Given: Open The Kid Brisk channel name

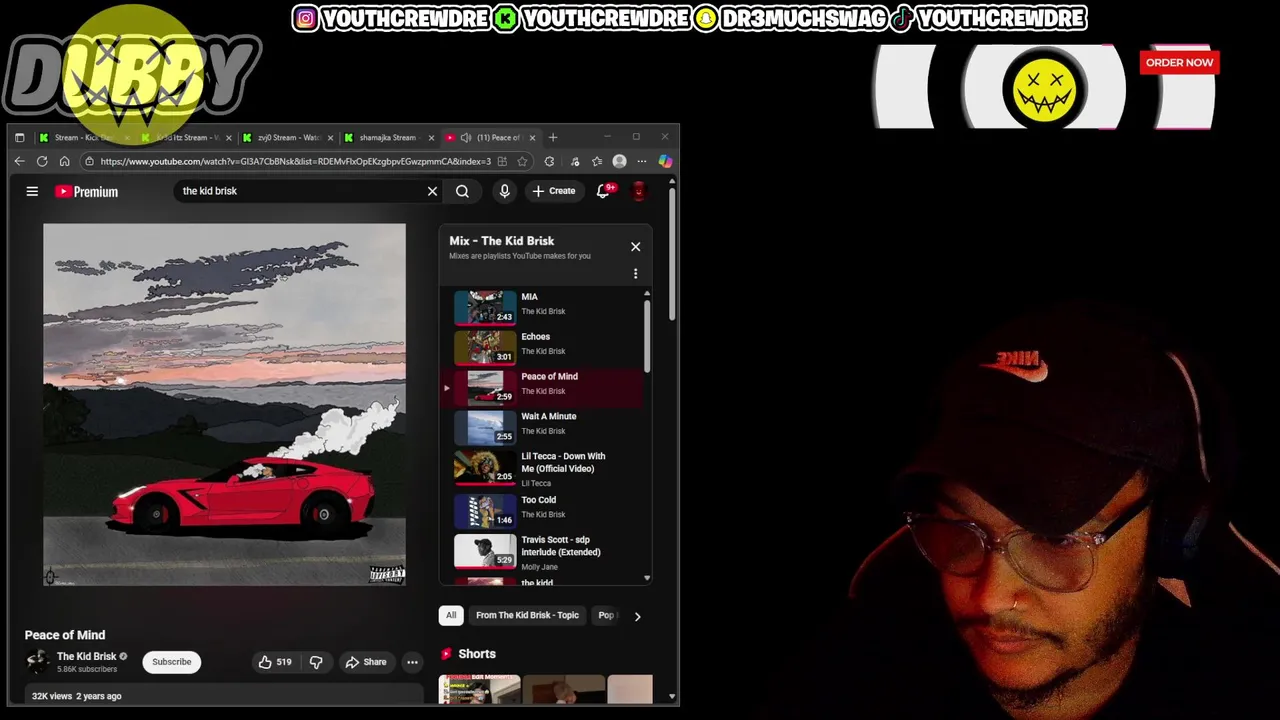Looking at the screenshot, I should (86, 656).
